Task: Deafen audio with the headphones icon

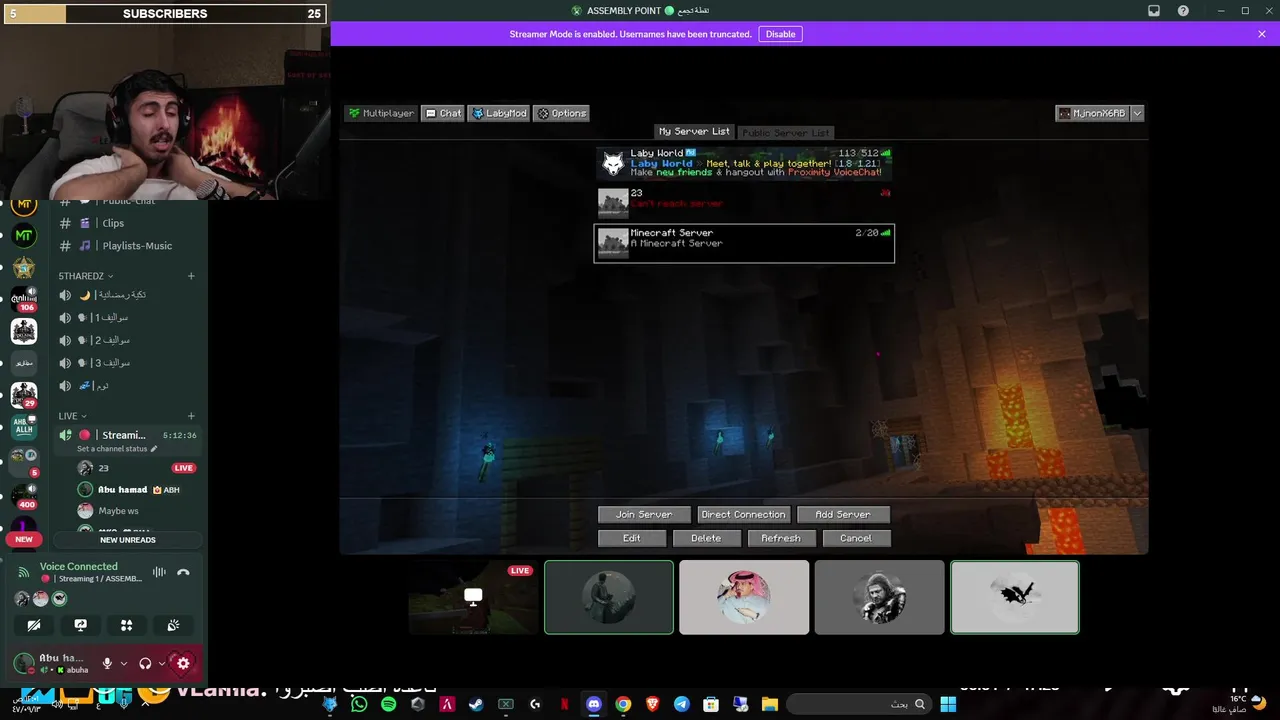Action: point(145,663)
